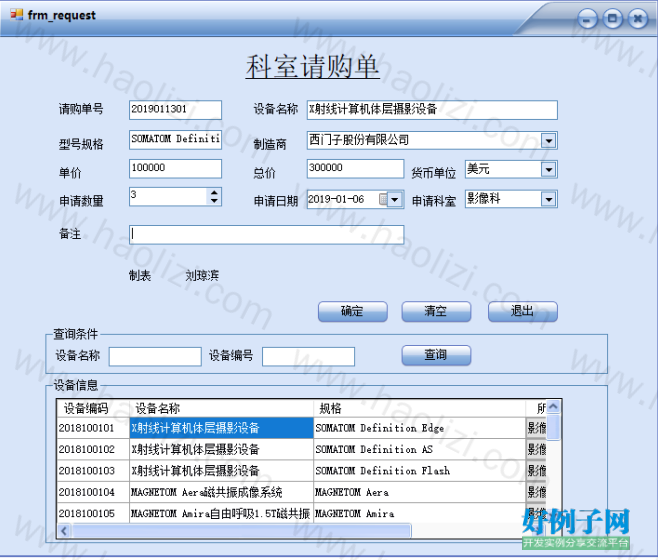This screenshot has height=560, width=658.
Task: Click the 设备编码 column header
Action: point(93,408)
